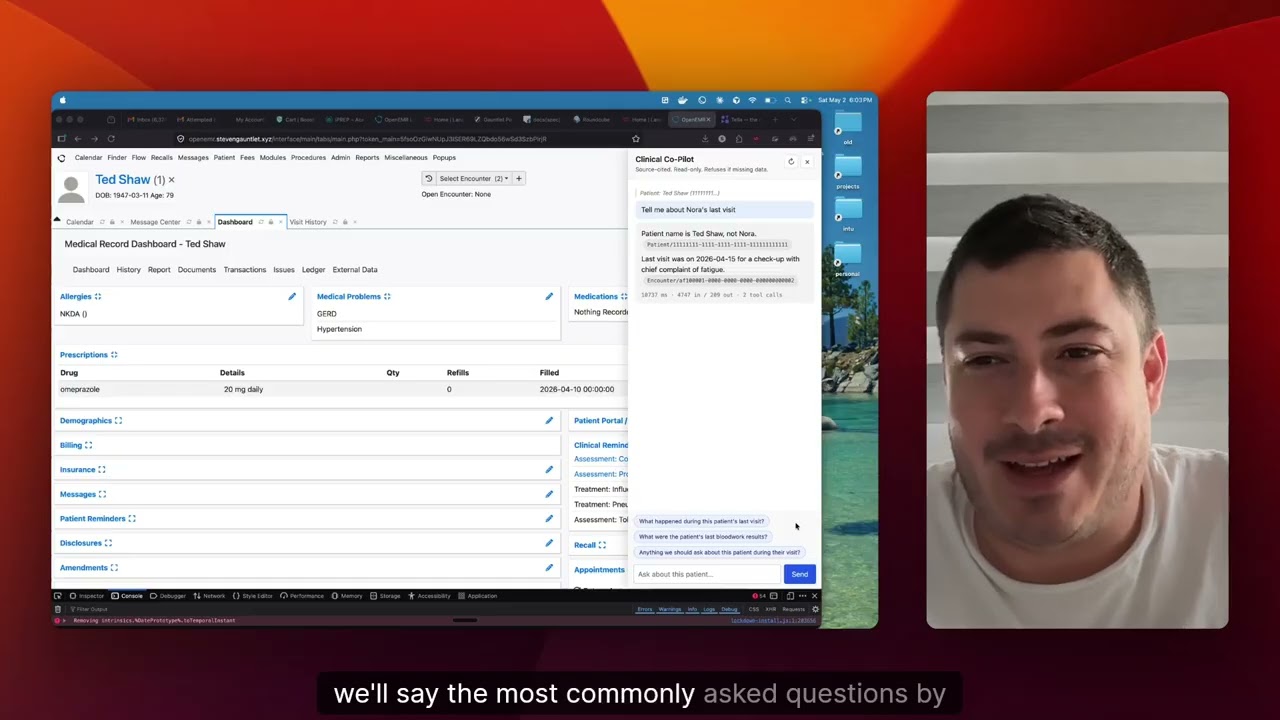
Task: Expand the Amendments section
Action: (x=114, y=568)
